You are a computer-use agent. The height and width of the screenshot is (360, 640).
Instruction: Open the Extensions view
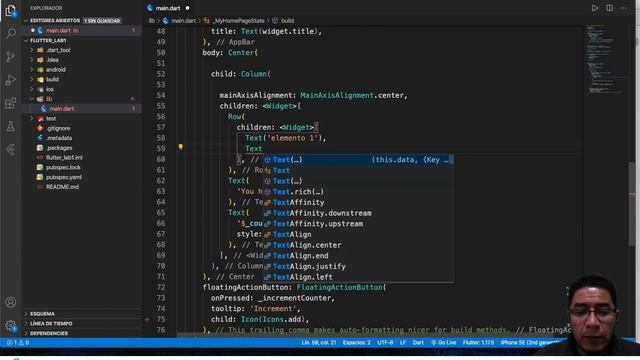(11, 103)
